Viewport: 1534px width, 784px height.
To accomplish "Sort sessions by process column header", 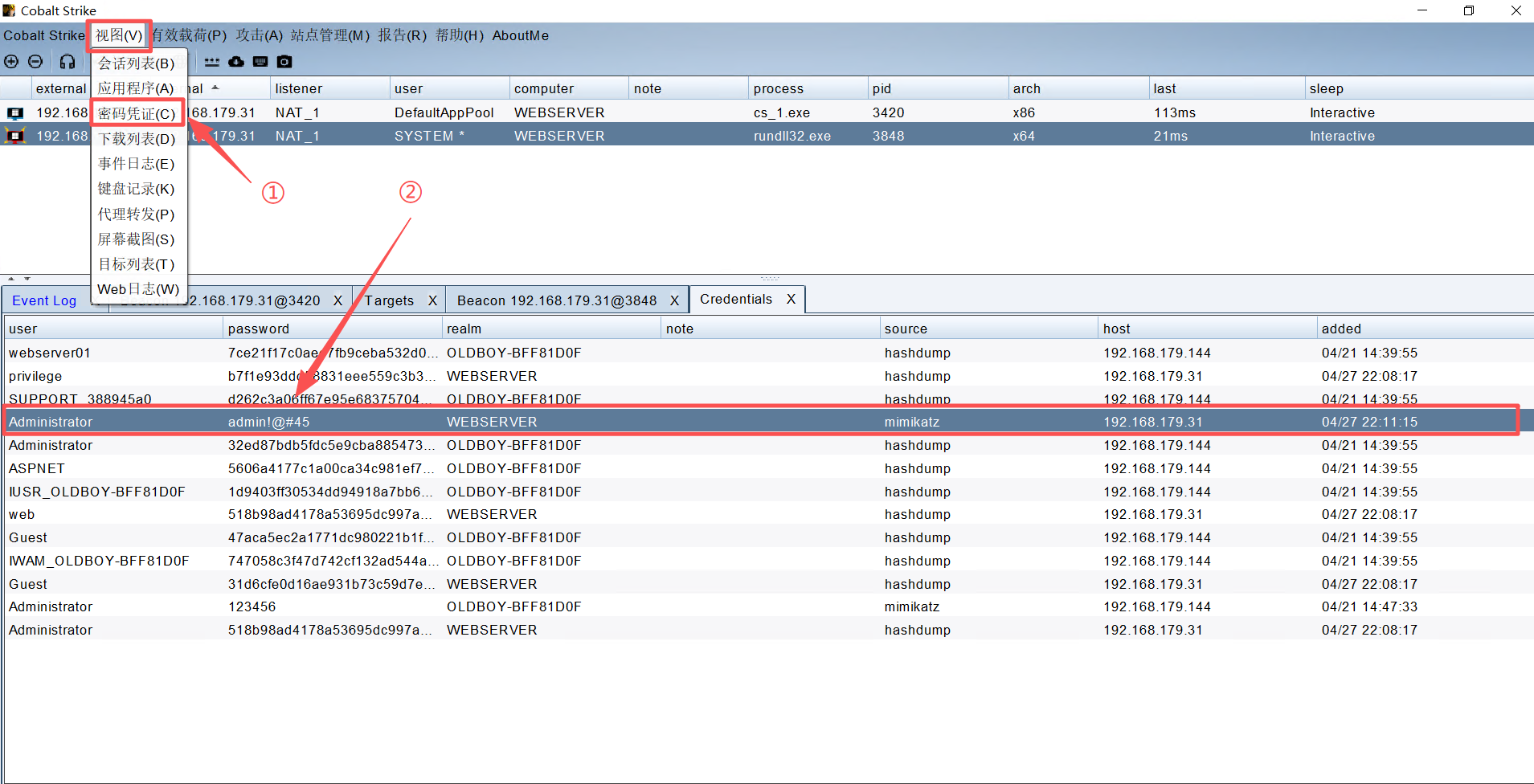I will click(808, 88).
